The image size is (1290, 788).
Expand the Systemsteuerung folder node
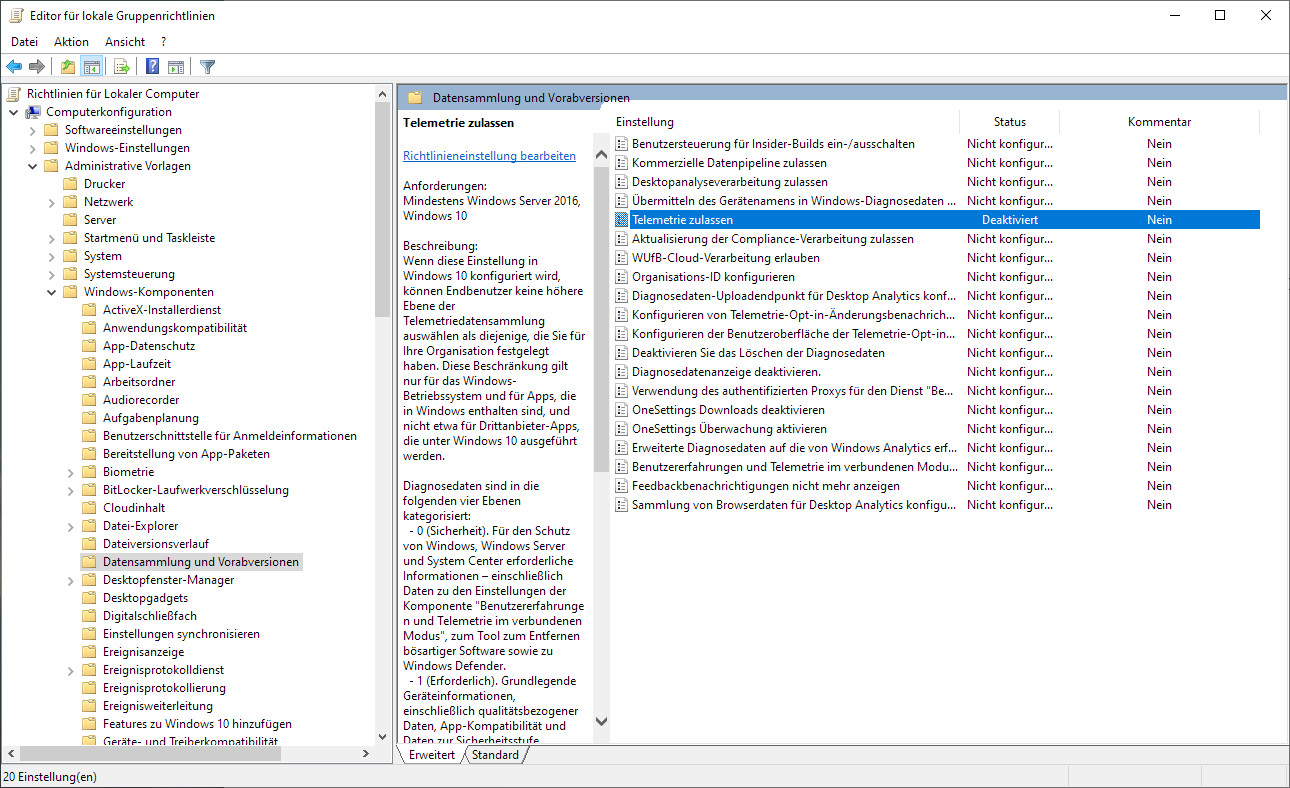click(51, 274)
